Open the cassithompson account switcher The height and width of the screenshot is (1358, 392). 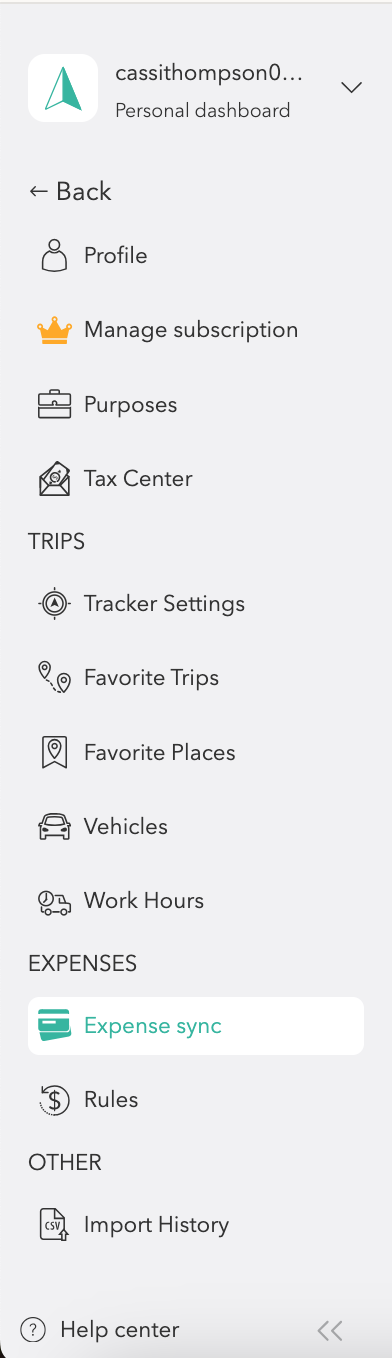(x=196, y=88)
